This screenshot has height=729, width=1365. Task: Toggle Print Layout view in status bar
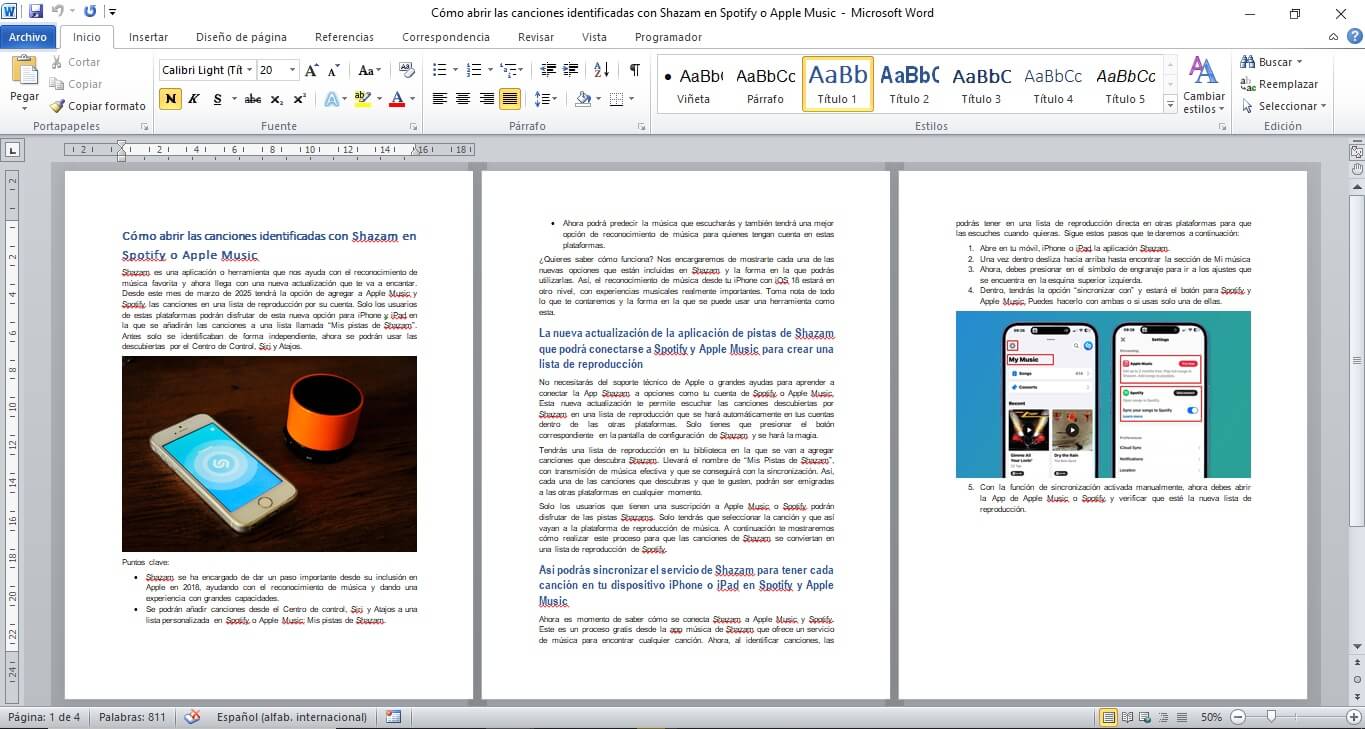(x=1109, y=717)
